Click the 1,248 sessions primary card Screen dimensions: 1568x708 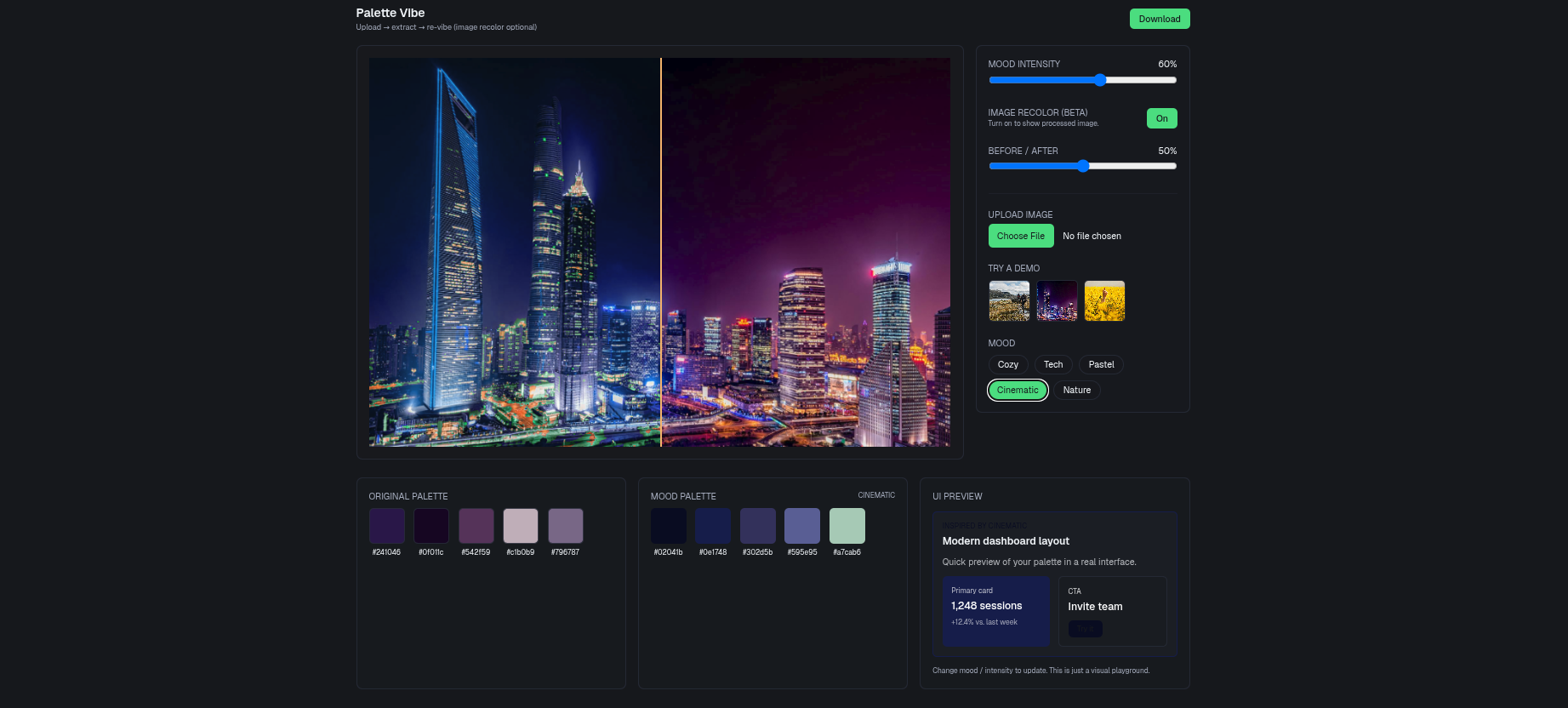(x=996, y=611)
